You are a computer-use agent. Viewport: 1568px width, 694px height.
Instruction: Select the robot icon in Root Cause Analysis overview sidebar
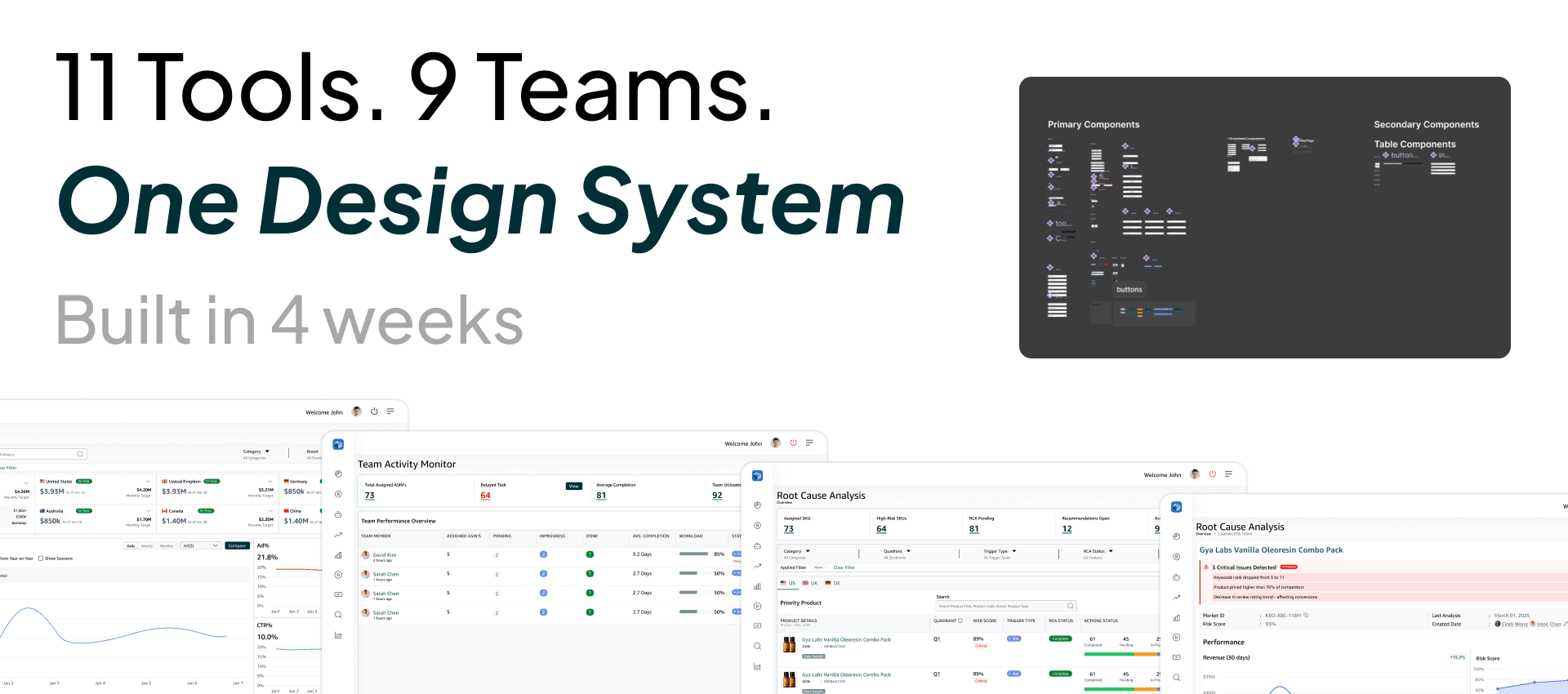point(757,545)
